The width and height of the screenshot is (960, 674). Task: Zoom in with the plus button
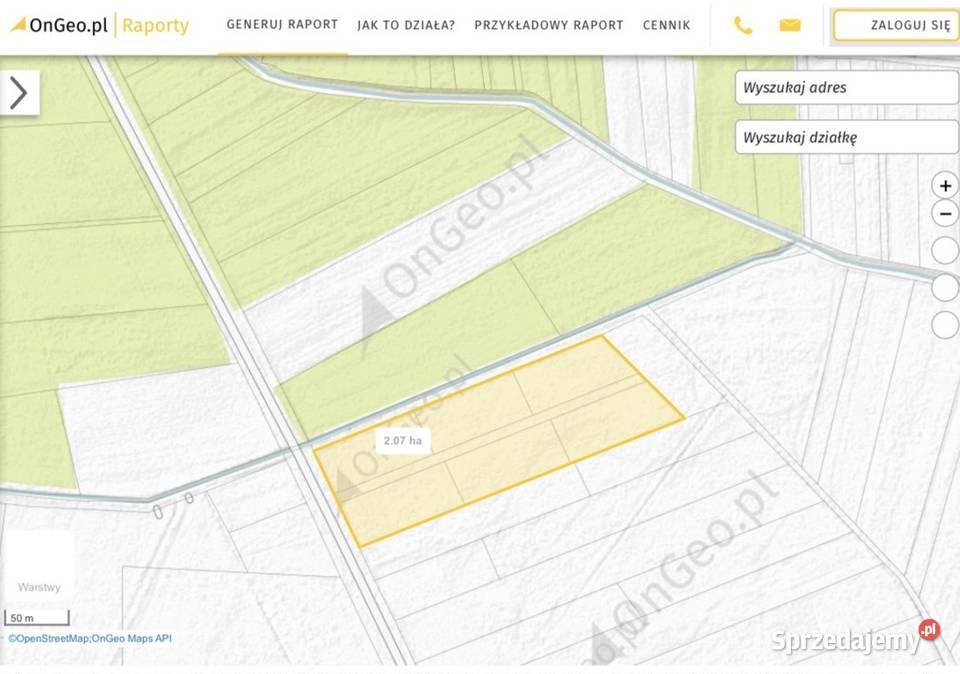coord(945,185)
